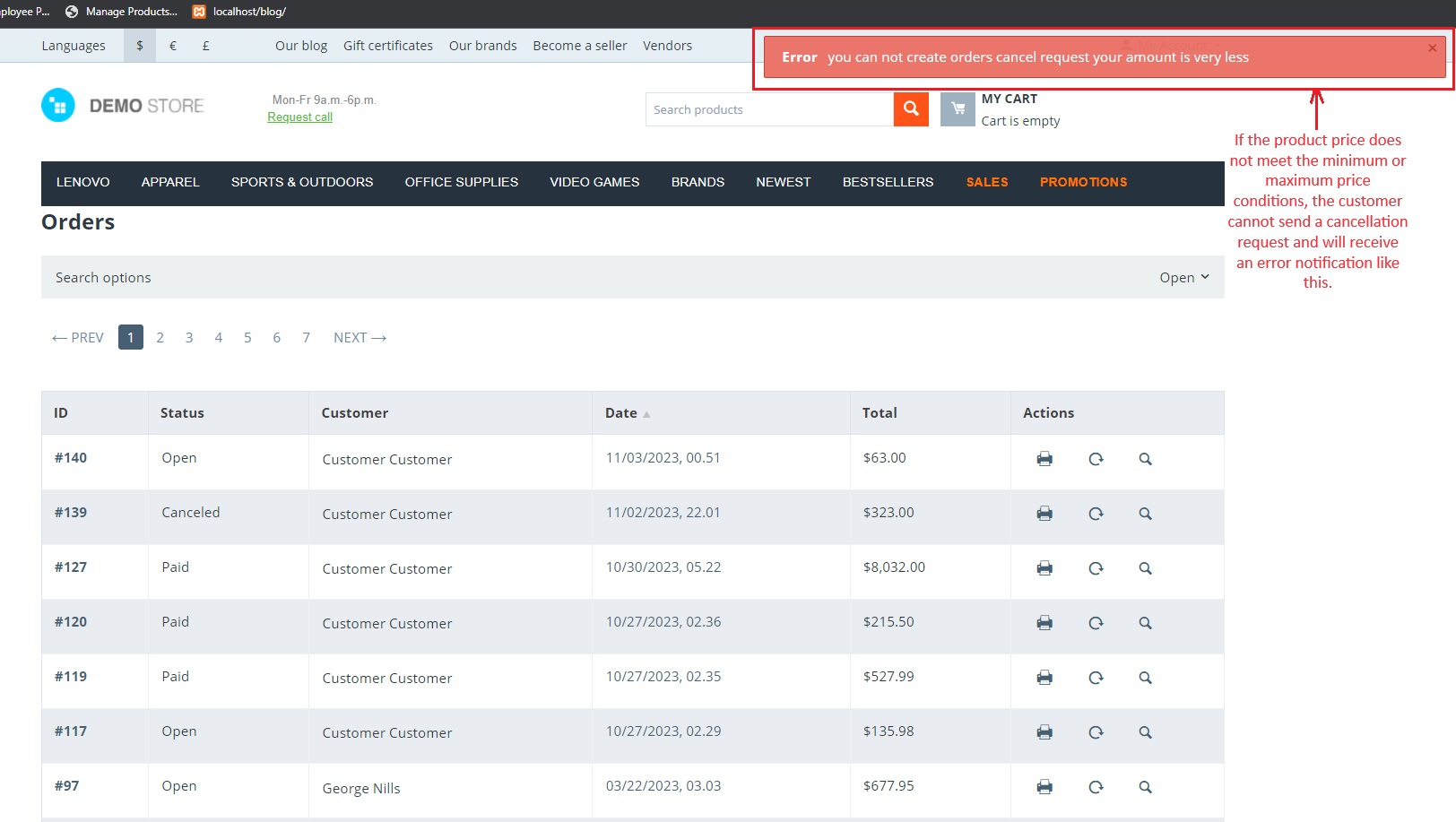This screenshot has height=822, width=1456.
Task: Click the re-order icon for order #120
Action: (x=1096, y=623)
